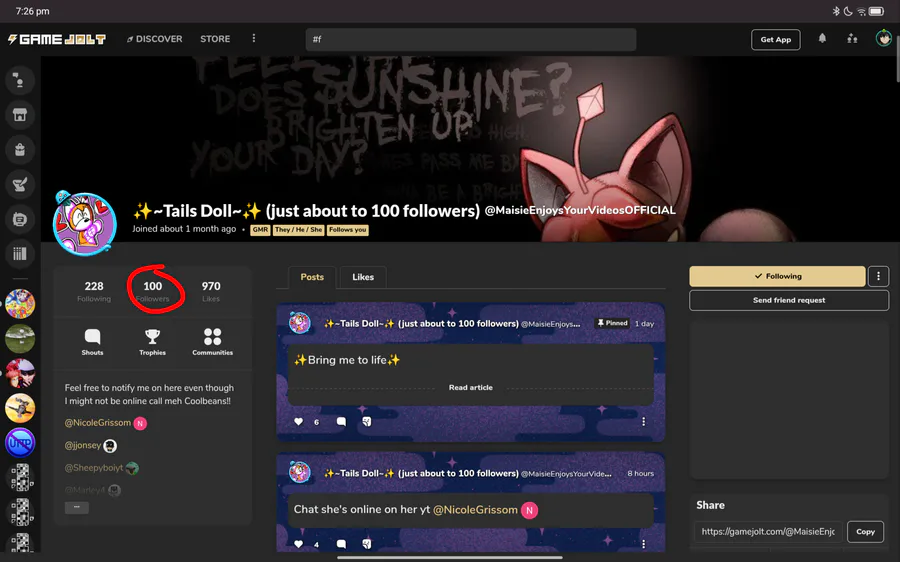Like the 'Chat she's online' post
Image resolution: width=900 pixels, height=562 pixels.
[x=298, y=544]
